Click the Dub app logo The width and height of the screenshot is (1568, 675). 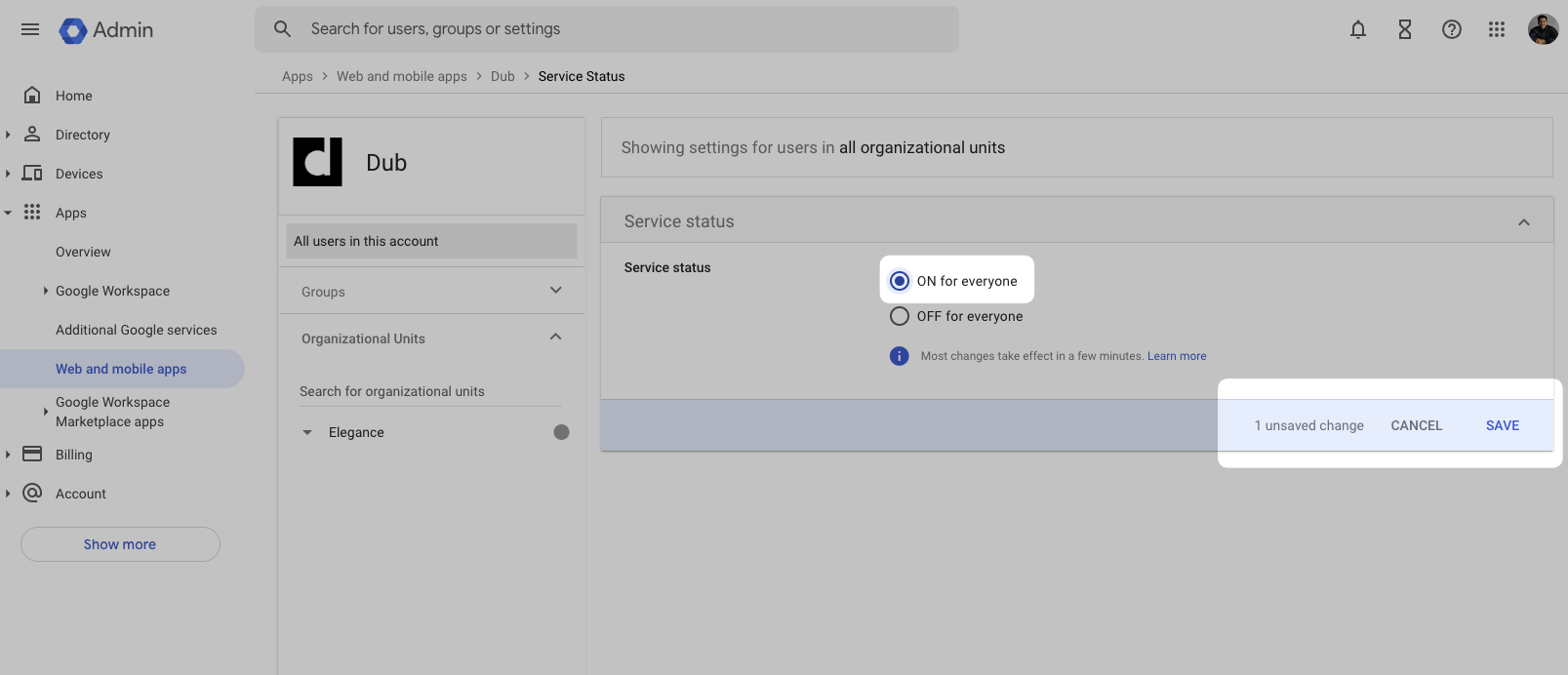pos(318,162)
